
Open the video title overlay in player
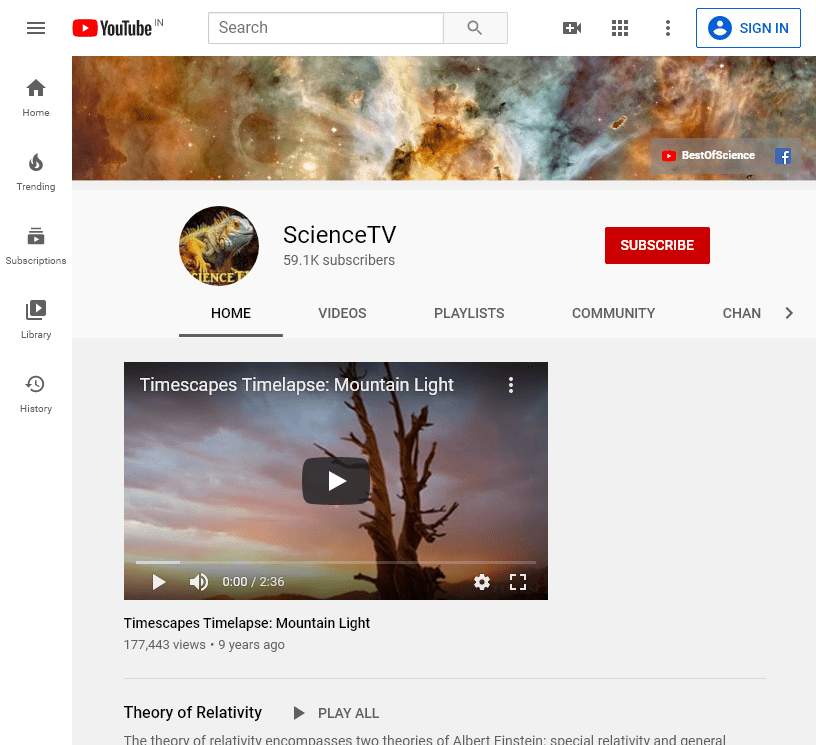297,385
